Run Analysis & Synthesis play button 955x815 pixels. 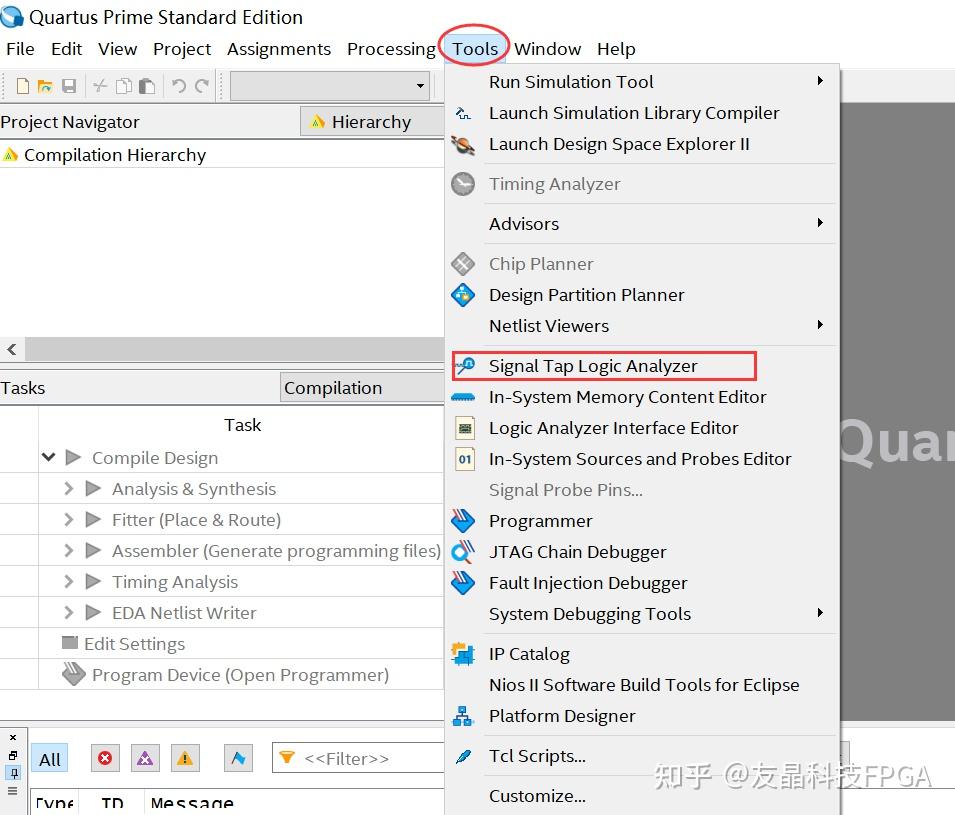pos(93,489)
